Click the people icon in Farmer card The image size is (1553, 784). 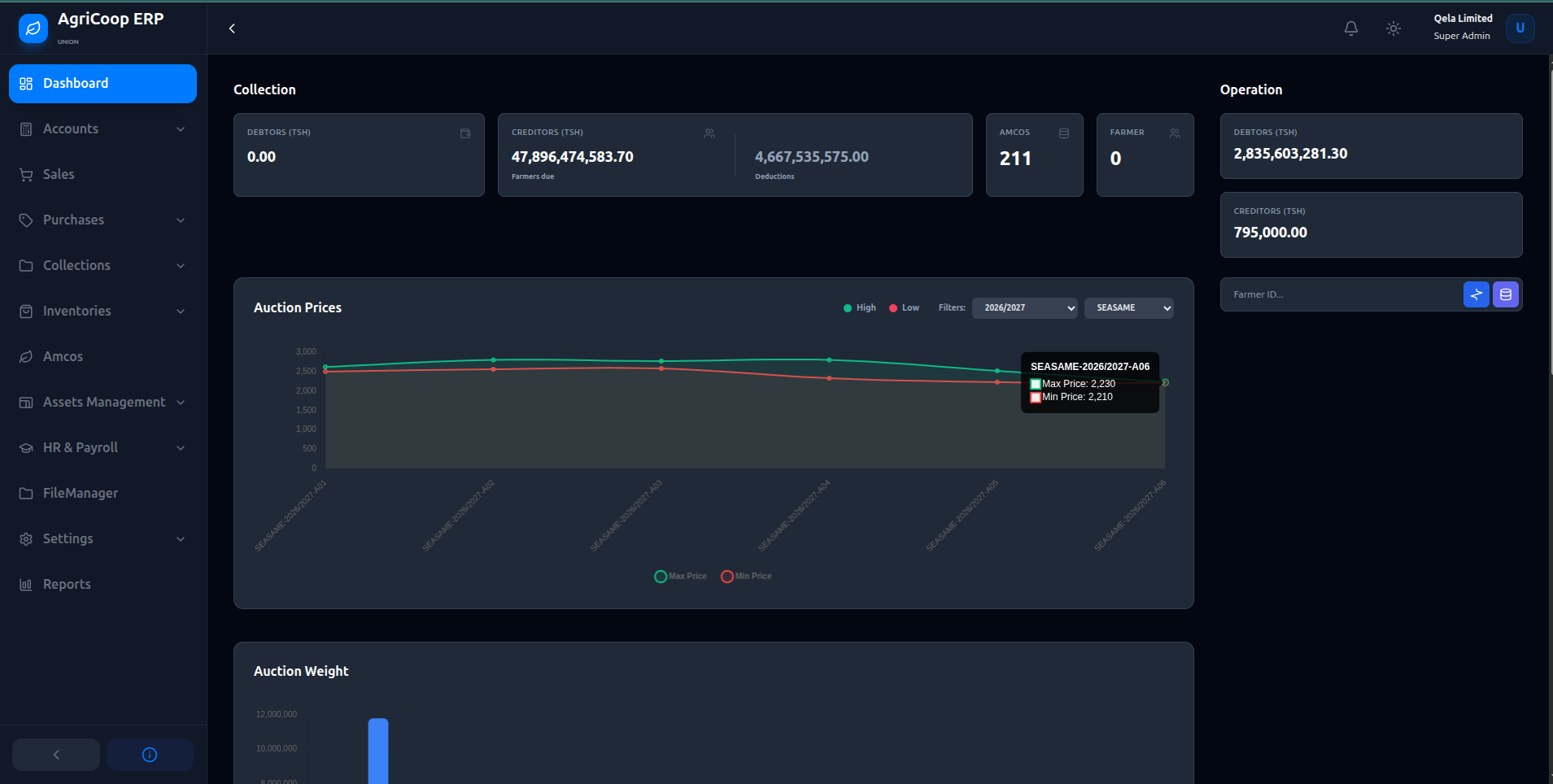pos(1175,133)
